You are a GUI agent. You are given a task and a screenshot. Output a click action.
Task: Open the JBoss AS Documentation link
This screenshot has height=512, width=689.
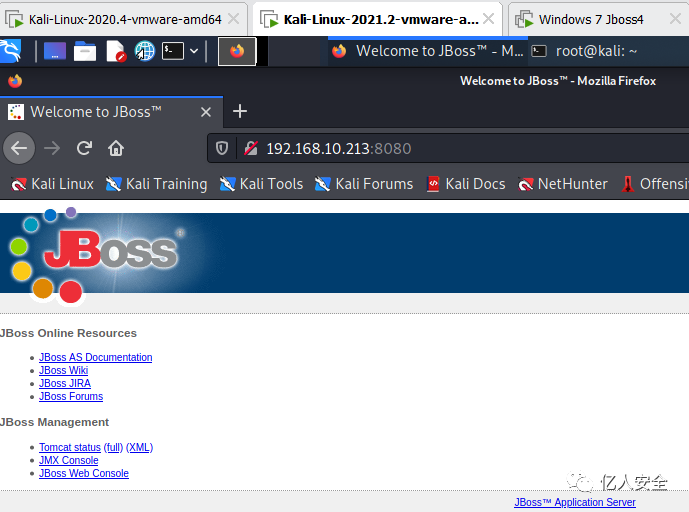click(x=96, y=357)
